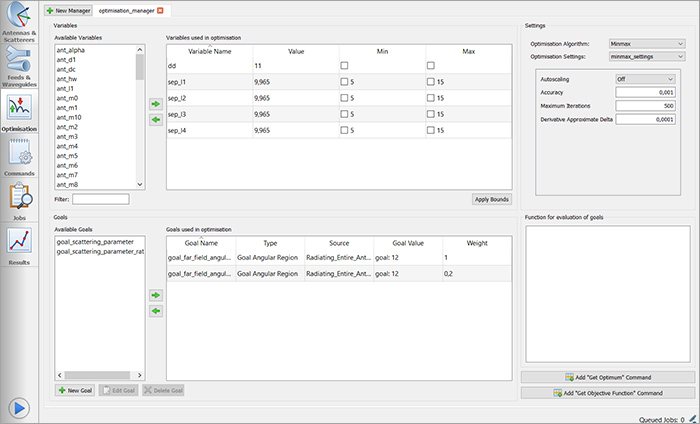Toggle Min checkbox for variable dd

click(x=345, y=64)
